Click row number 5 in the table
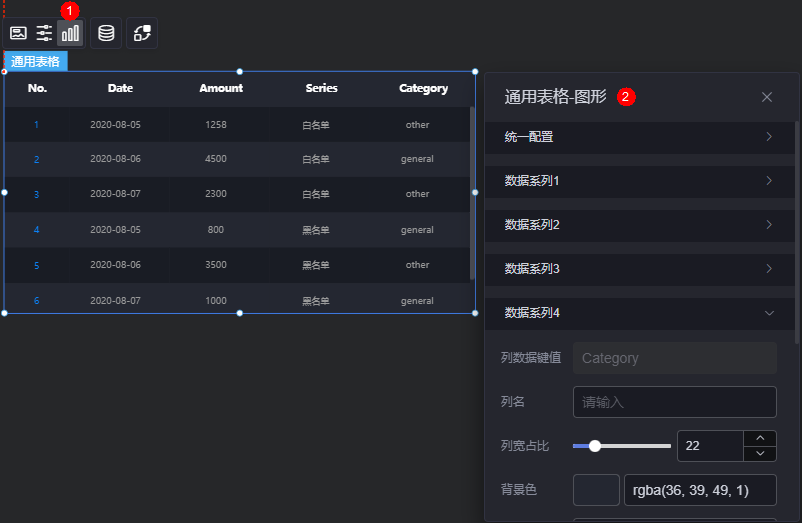The width and height of the screenshot is (802, 523). point(36,265)
